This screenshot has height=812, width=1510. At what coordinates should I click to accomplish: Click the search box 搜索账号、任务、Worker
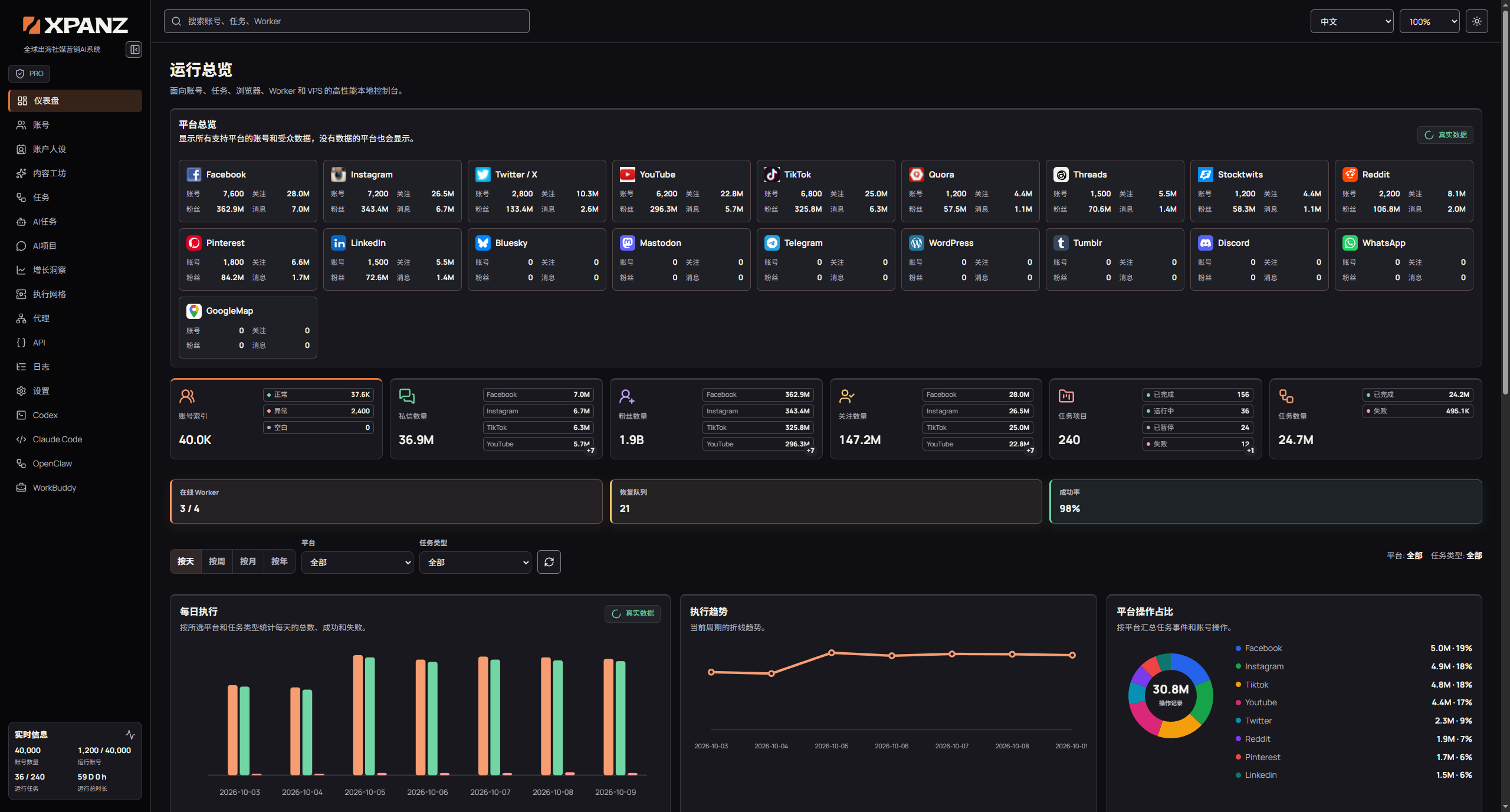pos(347,21)
